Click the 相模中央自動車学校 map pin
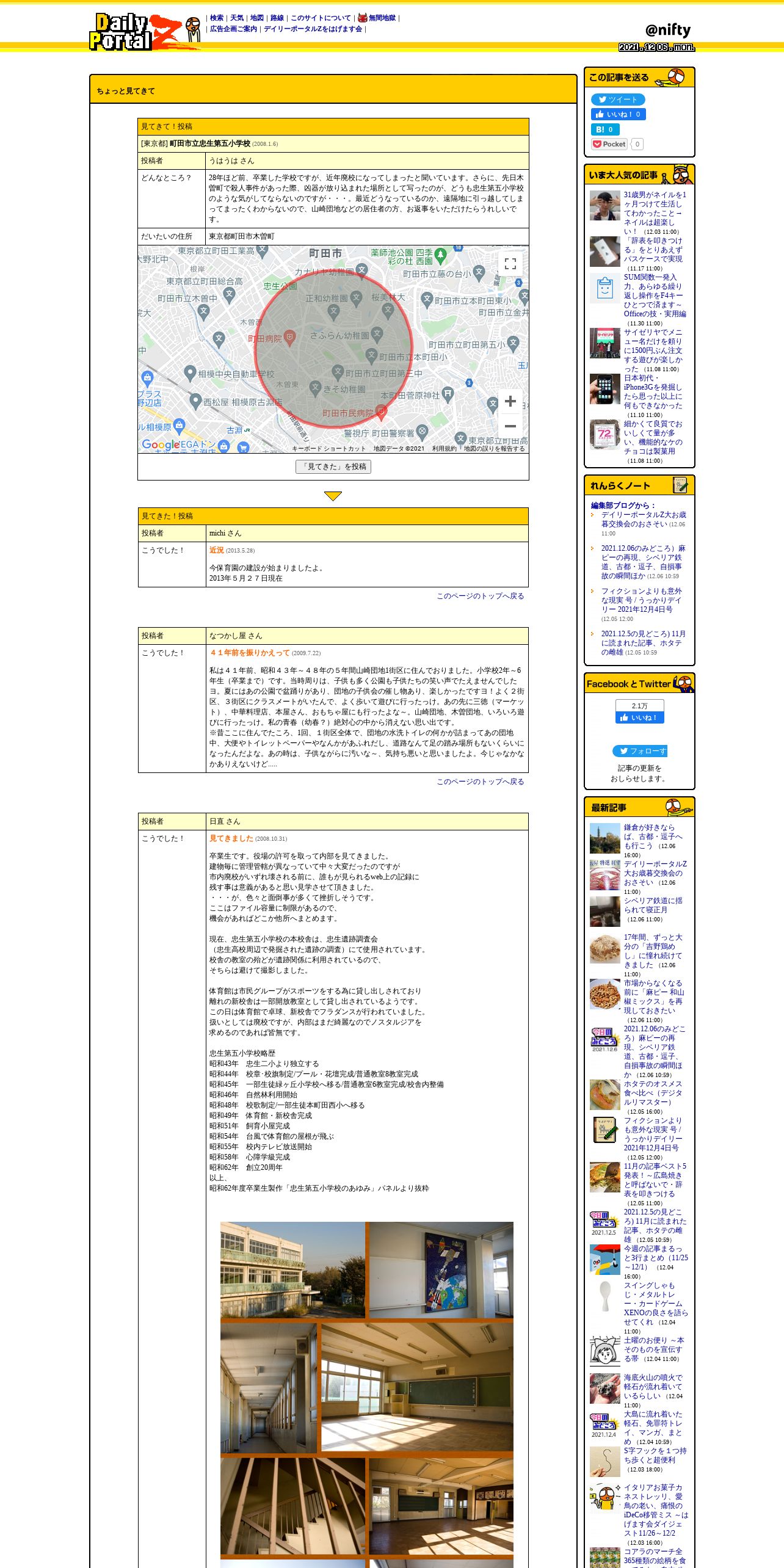Screen dimensions: 784x1568 (190, 372)
